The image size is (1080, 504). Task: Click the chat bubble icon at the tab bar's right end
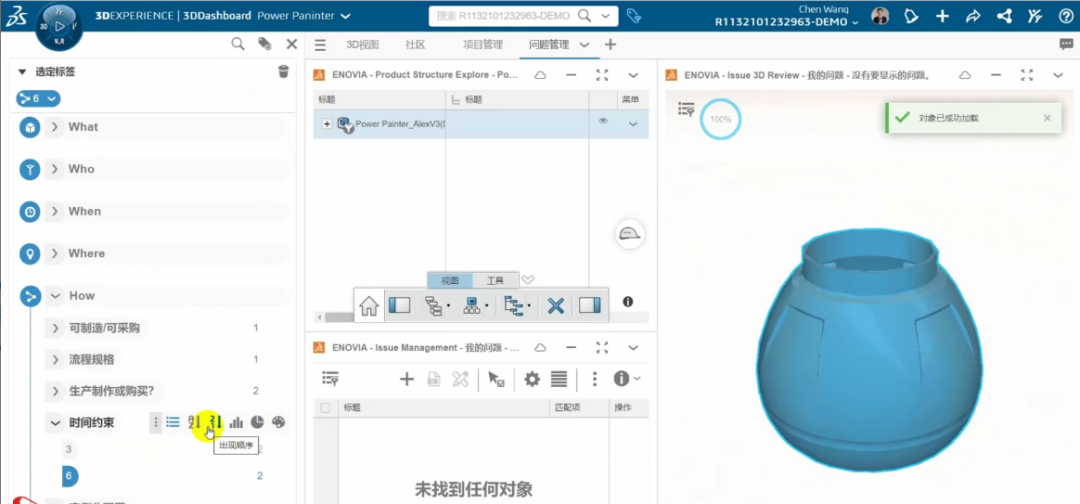pyautogui.click(x=1066, y=44)
